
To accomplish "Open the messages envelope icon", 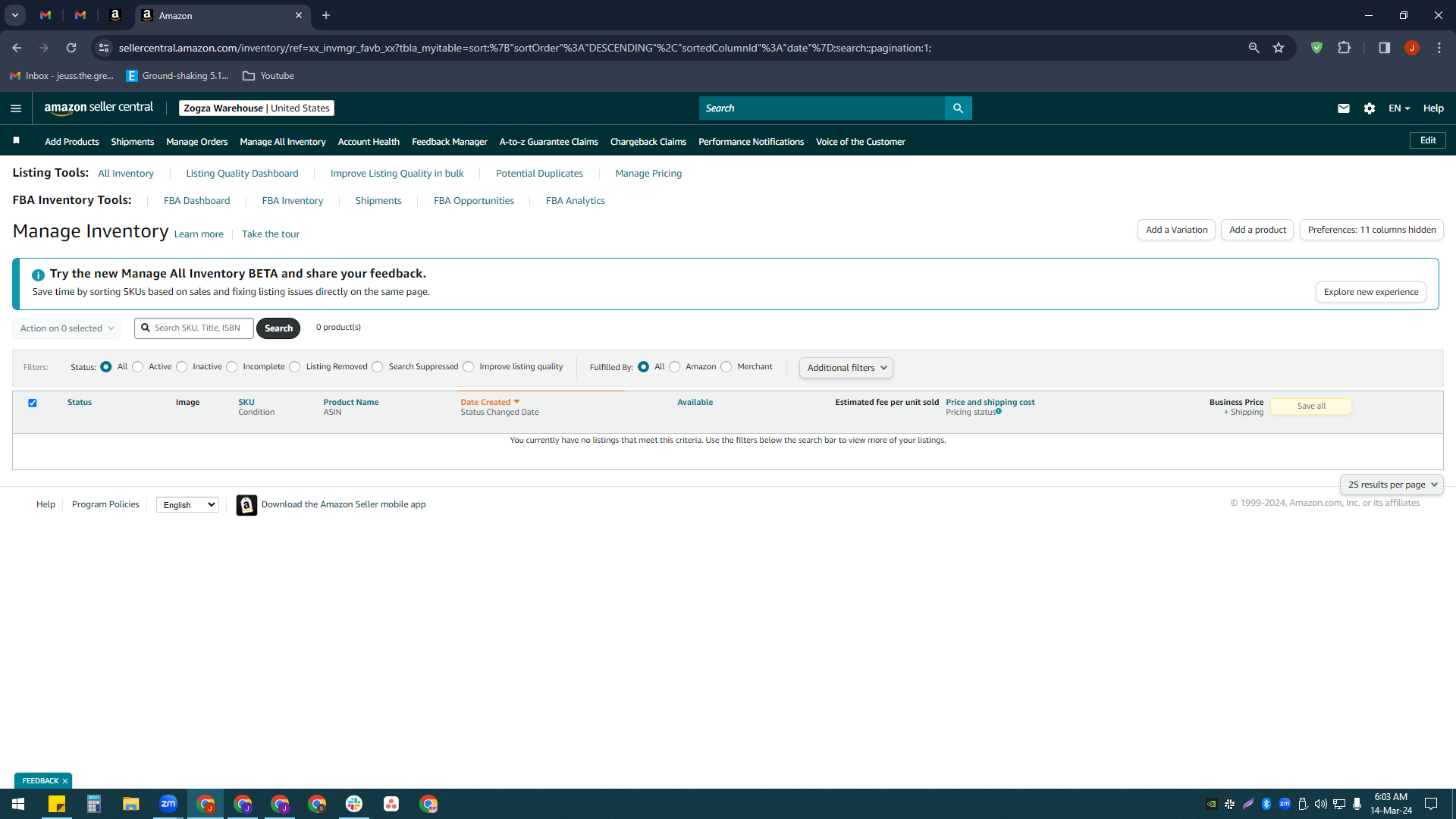I will (1344, 108).
